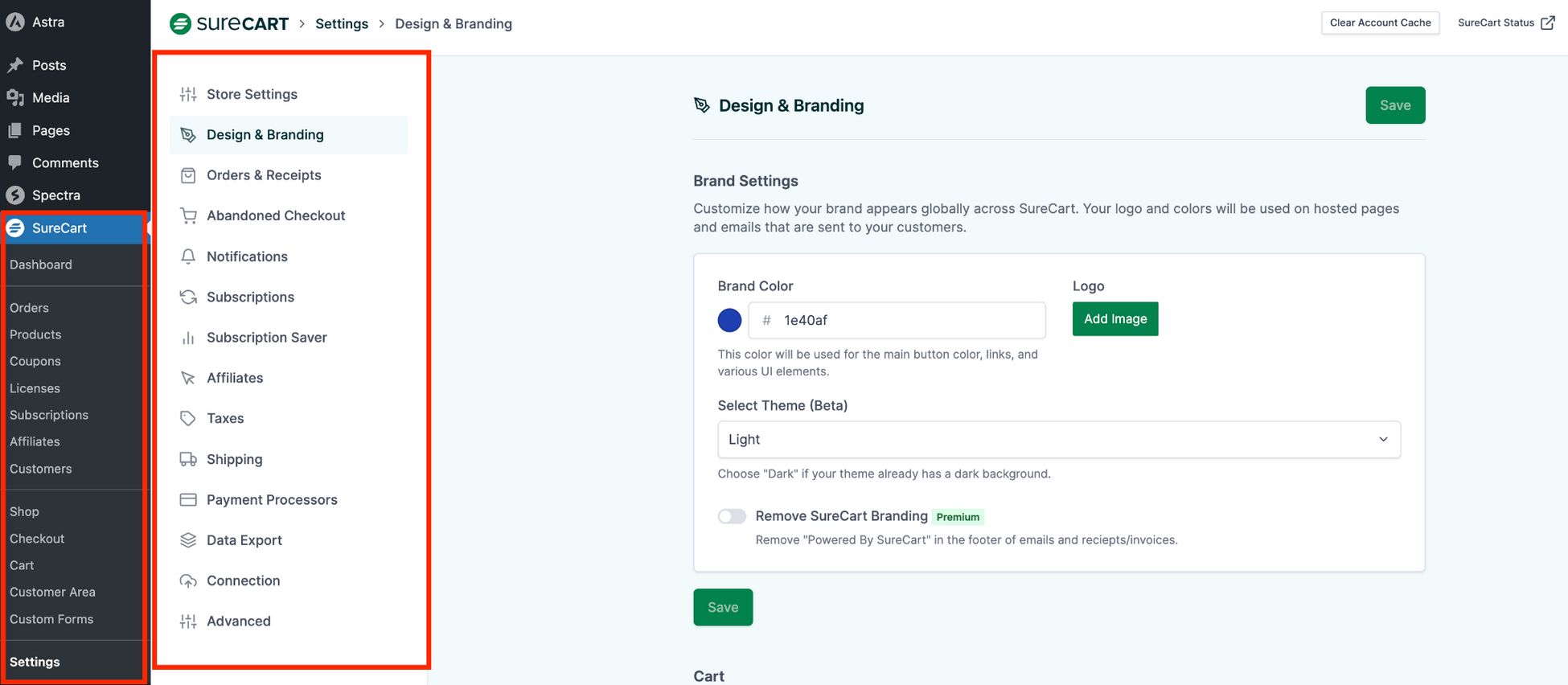Click the Store Settings sliders icon
The image size is (1568, 685).
188,94
